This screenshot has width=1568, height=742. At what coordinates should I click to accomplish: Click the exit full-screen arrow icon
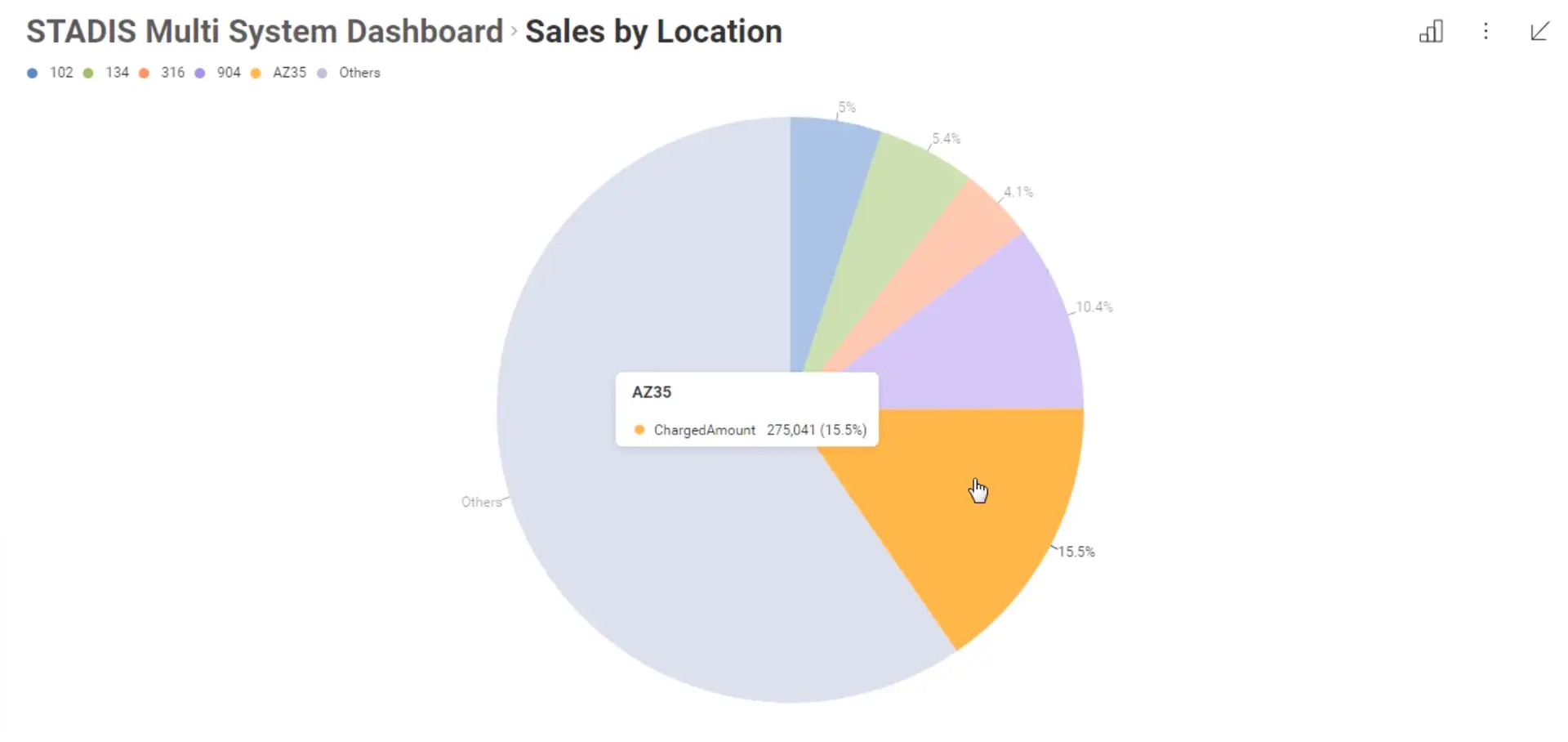[x=1539, y=31]
